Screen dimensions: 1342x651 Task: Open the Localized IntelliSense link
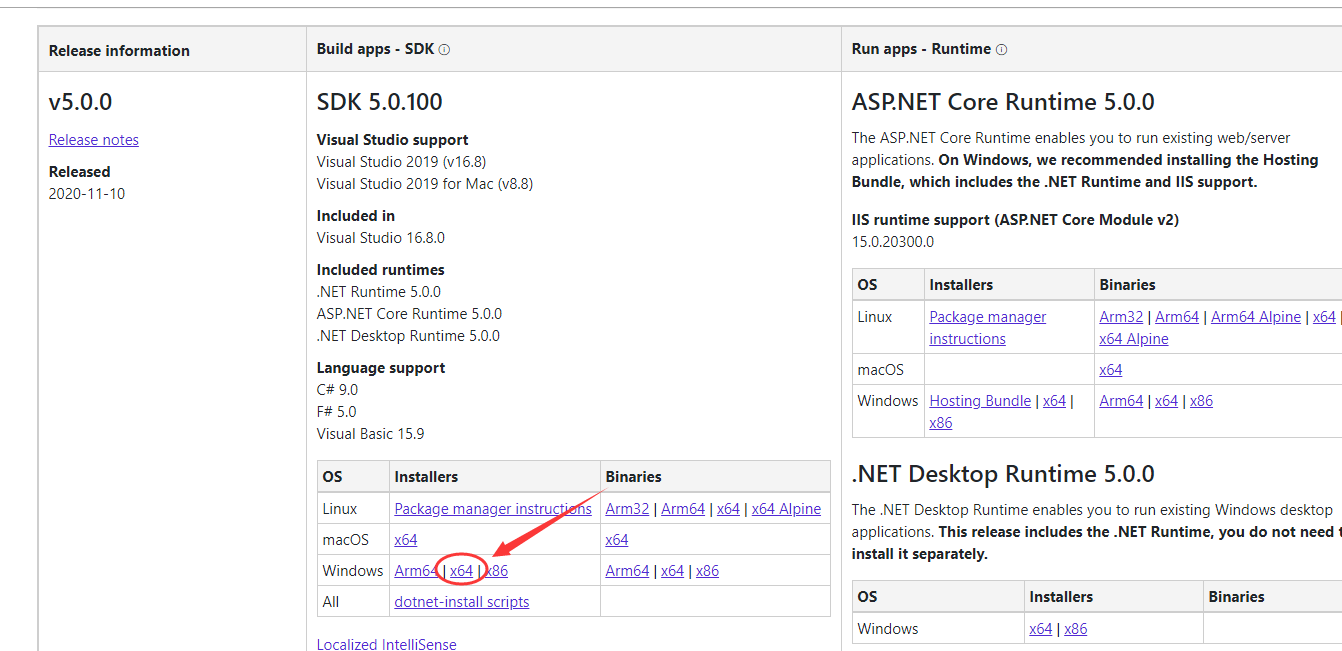tap(386, 645)
